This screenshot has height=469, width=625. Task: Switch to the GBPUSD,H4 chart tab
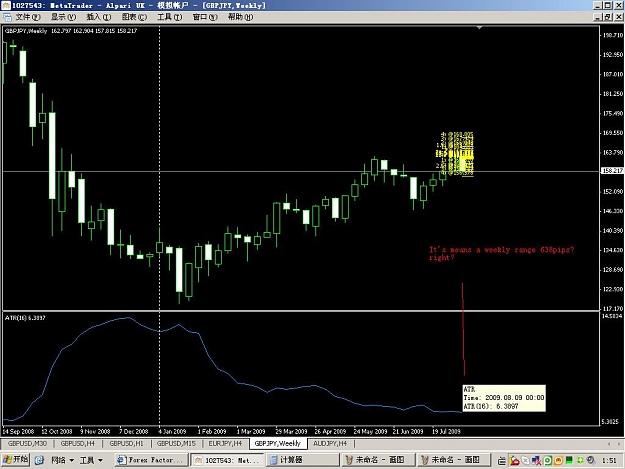(78, 443)
